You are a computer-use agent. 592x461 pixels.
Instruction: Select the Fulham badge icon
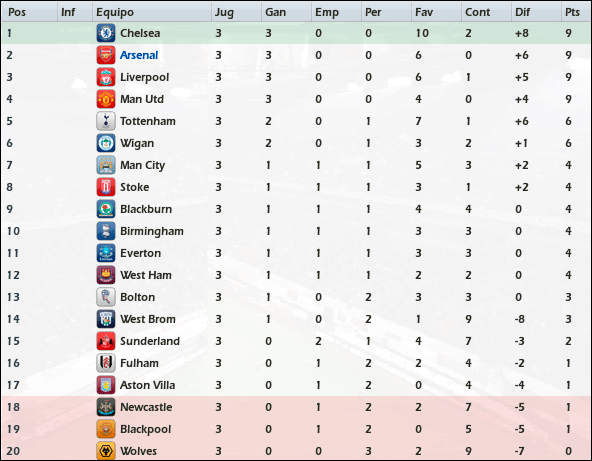click(x=106, y=363)
